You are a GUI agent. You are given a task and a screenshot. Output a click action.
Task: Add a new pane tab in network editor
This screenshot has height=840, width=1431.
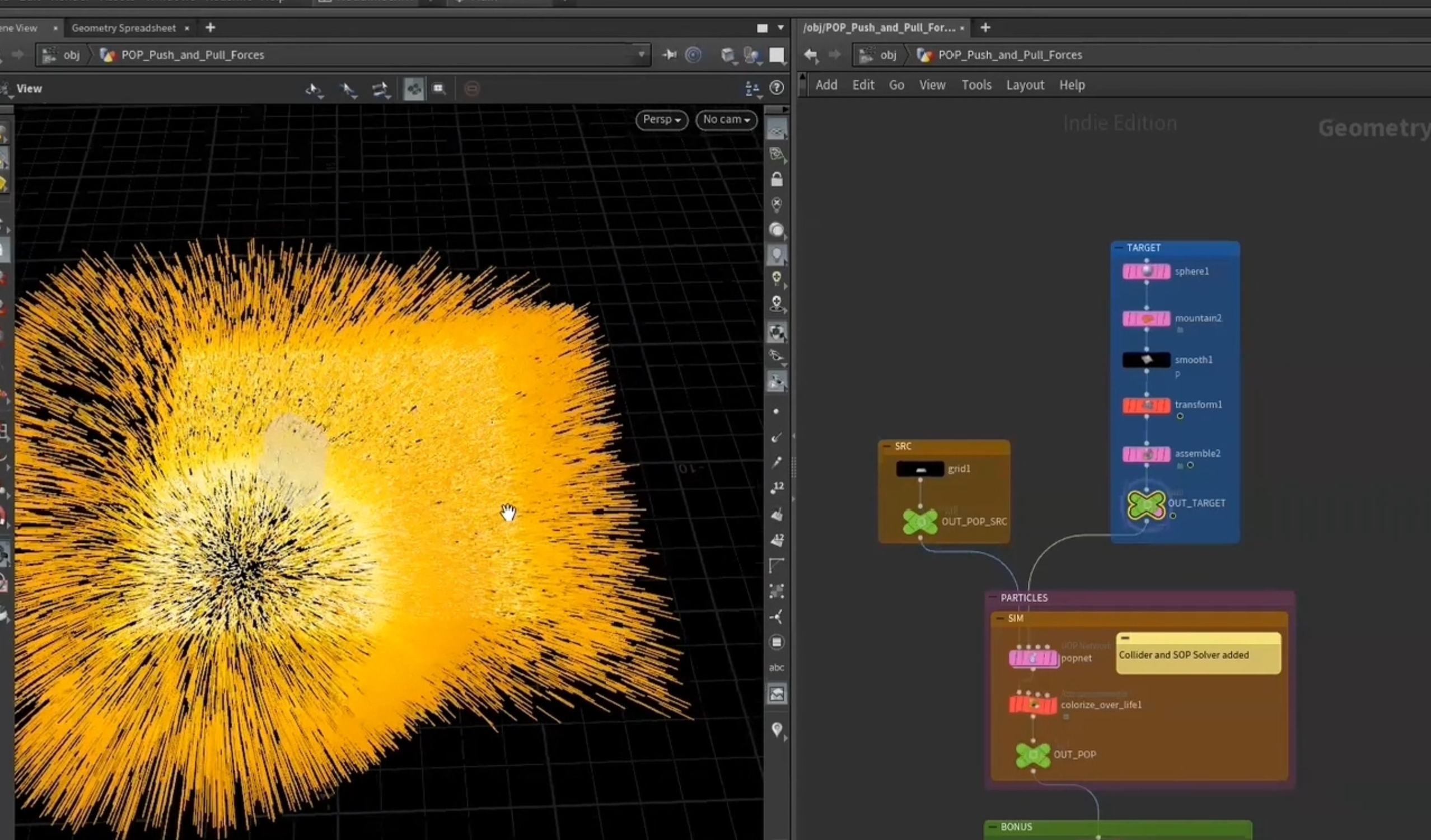tap(985, 27)
